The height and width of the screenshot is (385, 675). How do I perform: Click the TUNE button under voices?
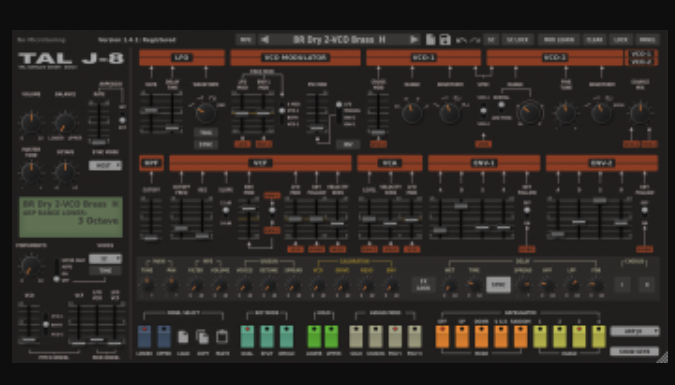coord(105,270)
